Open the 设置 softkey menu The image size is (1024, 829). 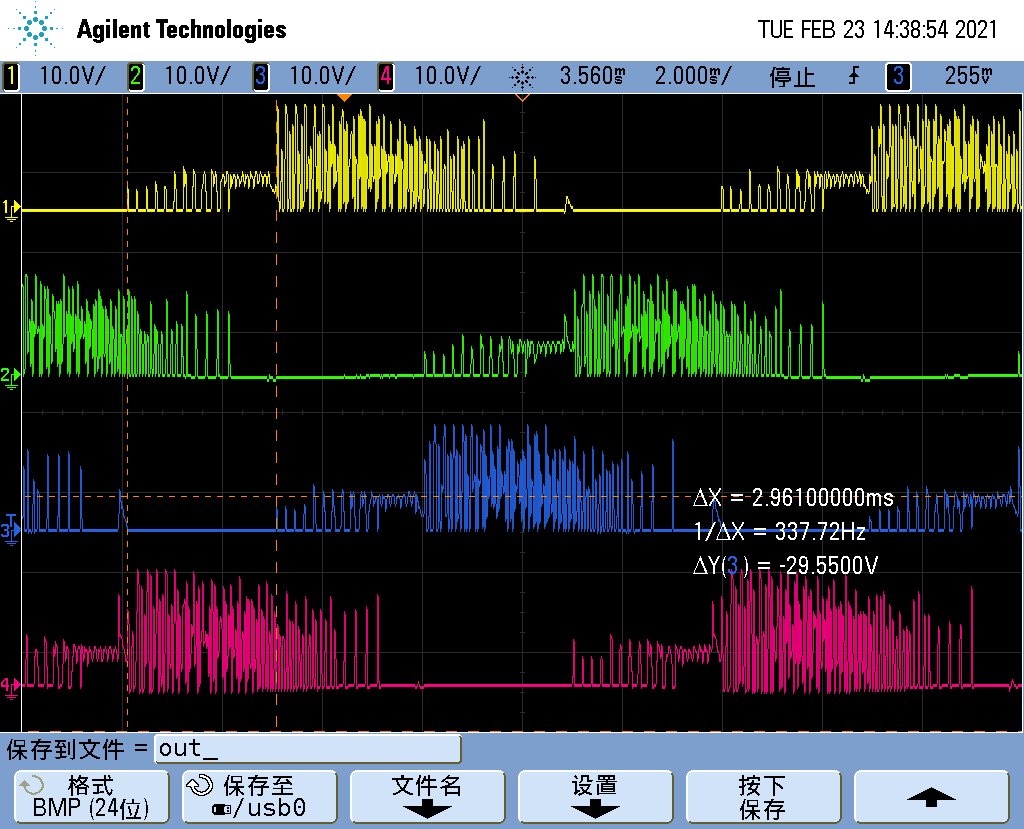click(595, 796)
